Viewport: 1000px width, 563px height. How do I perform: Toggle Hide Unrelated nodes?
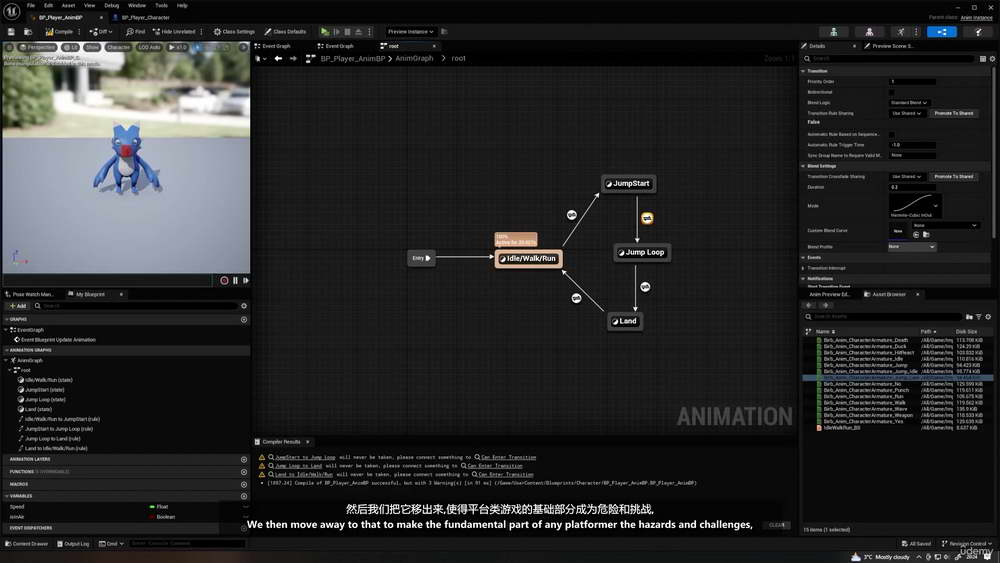pos(173,31)
